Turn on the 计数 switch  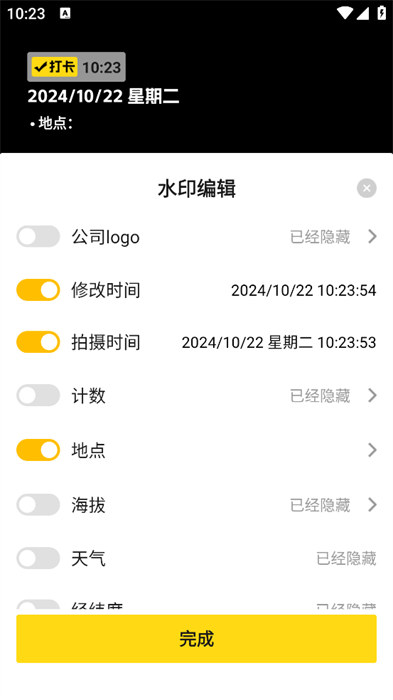(38, 396)
